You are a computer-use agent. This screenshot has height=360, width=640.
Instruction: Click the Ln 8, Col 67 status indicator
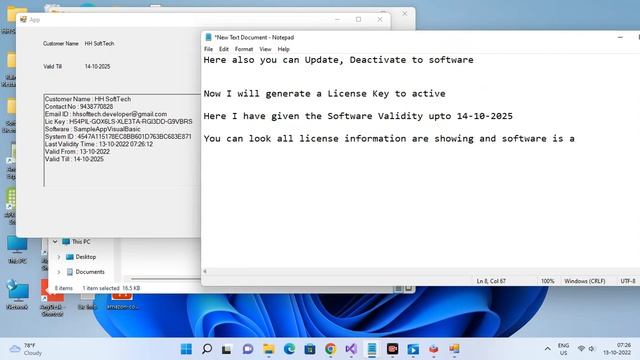pos(491,281)
